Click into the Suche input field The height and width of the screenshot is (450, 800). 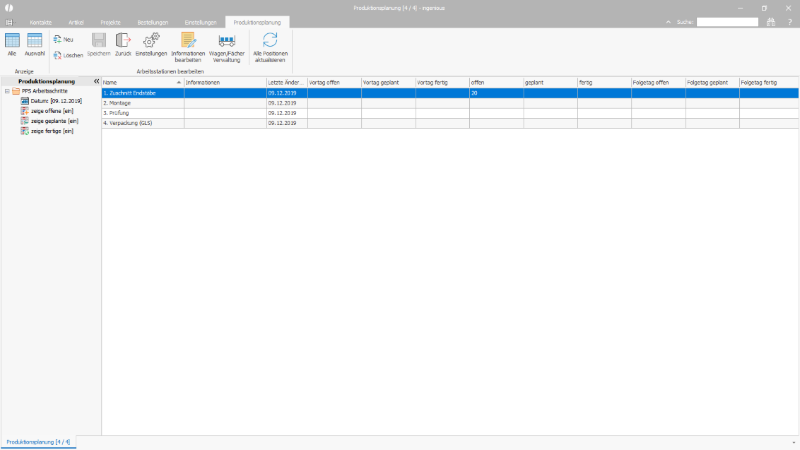(728, 22)
